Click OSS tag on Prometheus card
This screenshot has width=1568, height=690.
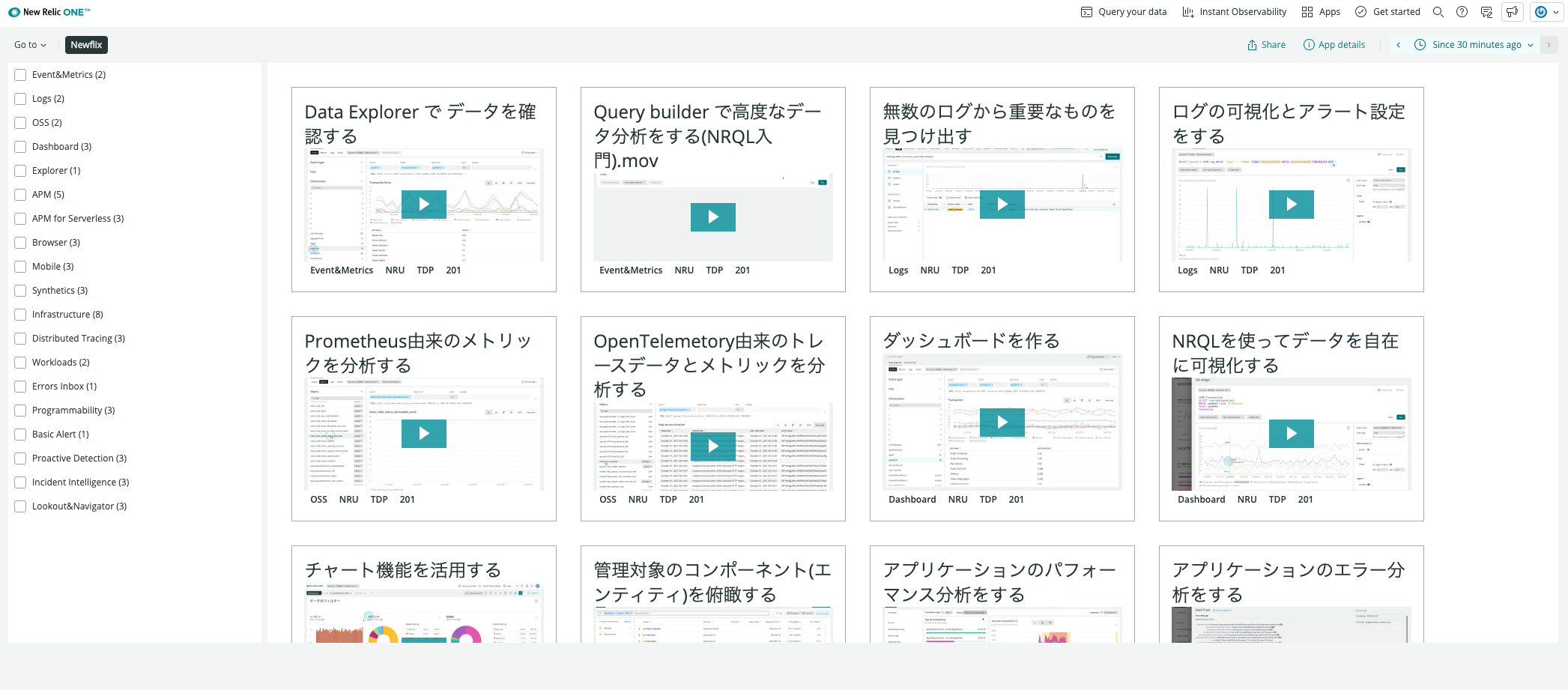318,500
